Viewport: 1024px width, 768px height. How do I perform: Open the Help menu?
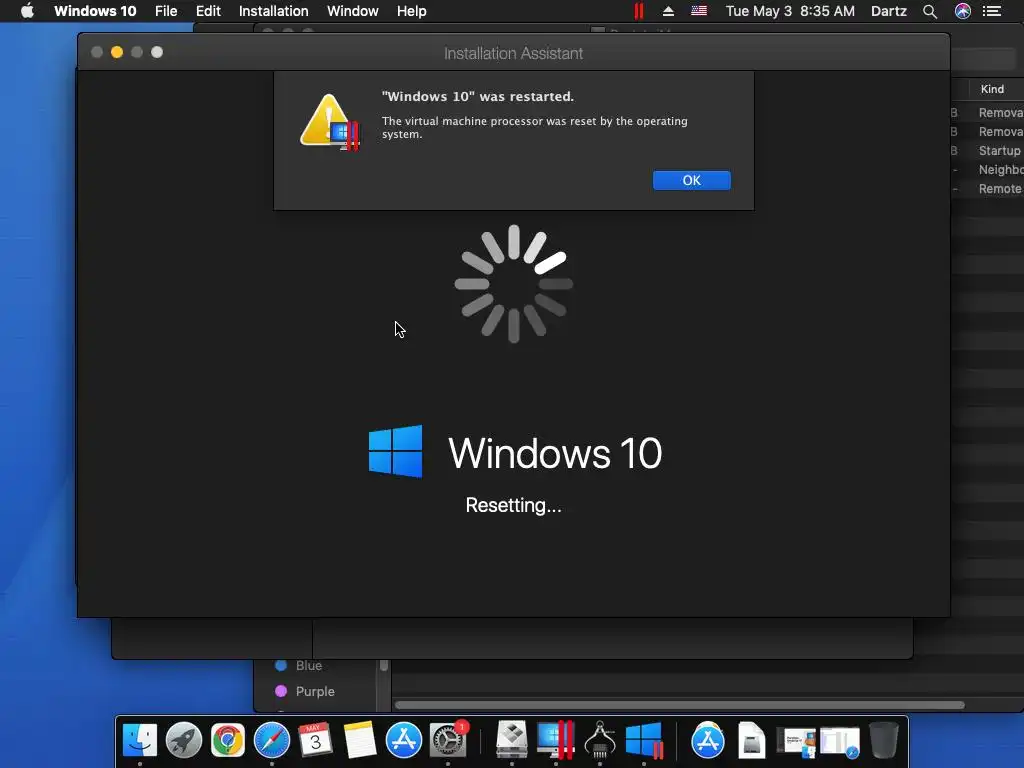[411, 11]
